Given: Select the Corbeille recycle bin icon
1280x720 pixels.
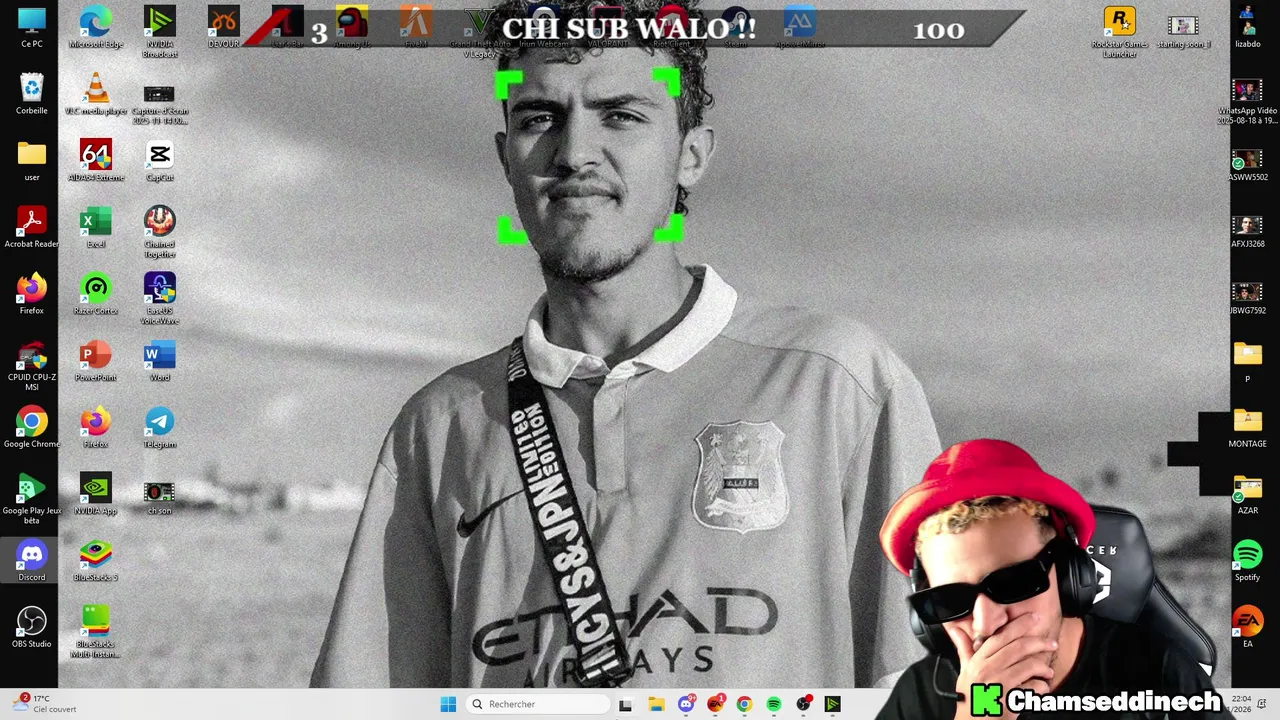Looking at the screenshot, I should [32, 94].
